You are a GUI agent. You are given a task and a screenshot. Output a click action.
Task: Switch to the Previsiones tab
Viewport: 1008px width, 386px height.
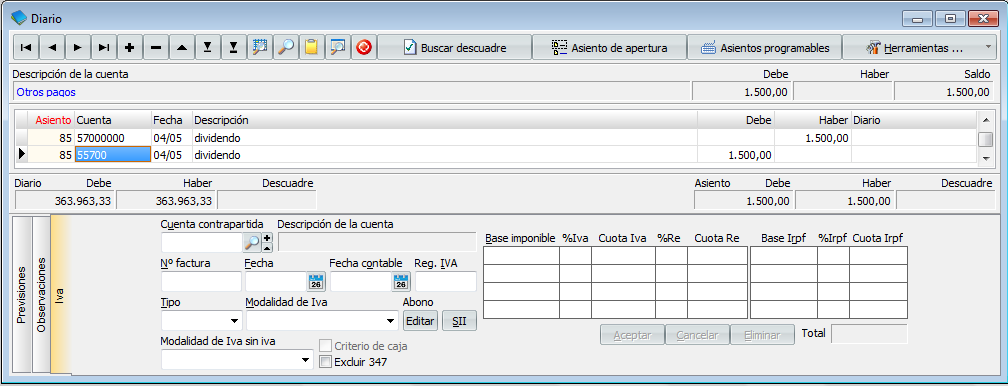point(21,294)
